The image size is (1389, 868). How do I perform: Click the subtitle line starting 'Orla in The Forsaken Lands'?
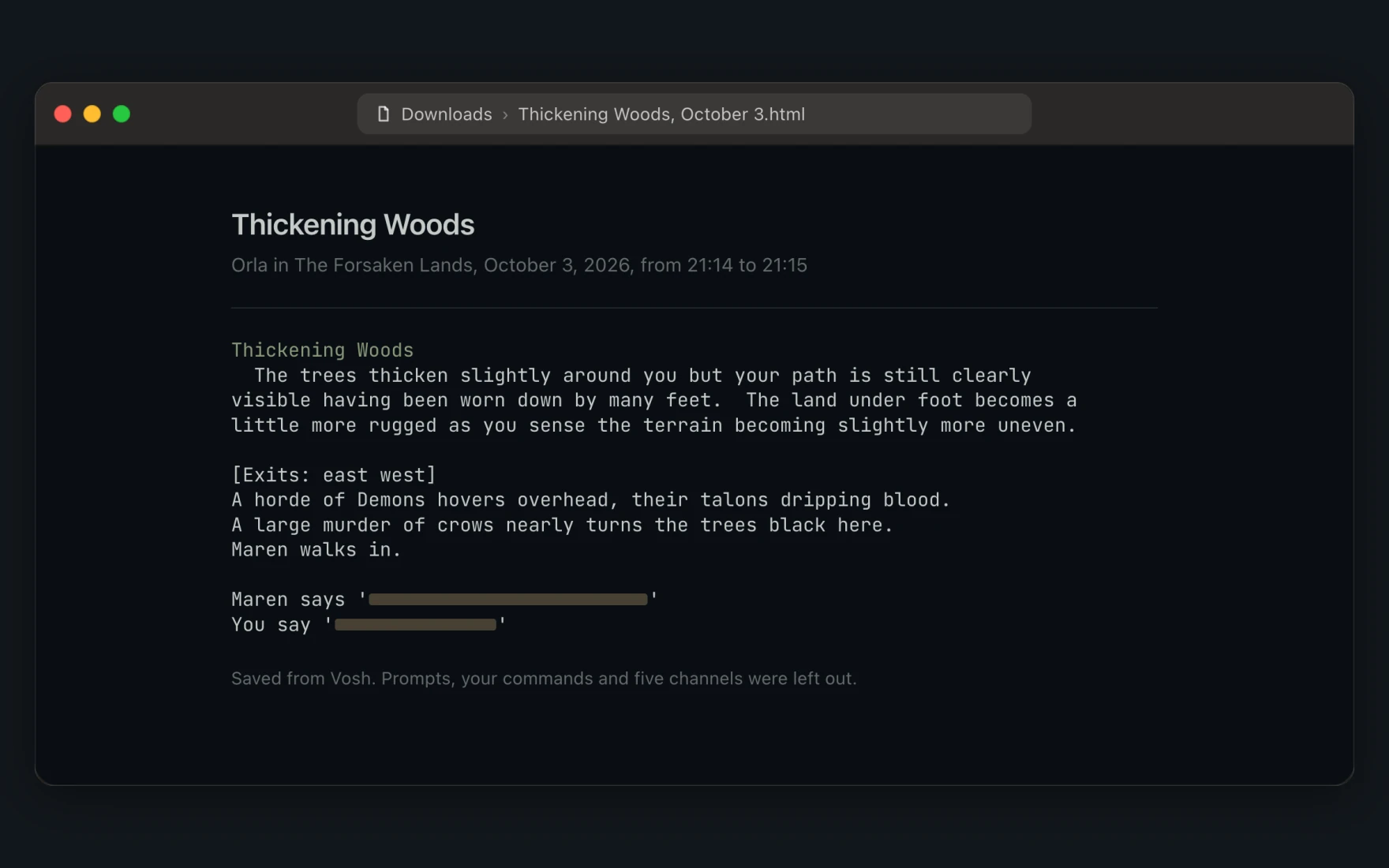click(519, 265)
